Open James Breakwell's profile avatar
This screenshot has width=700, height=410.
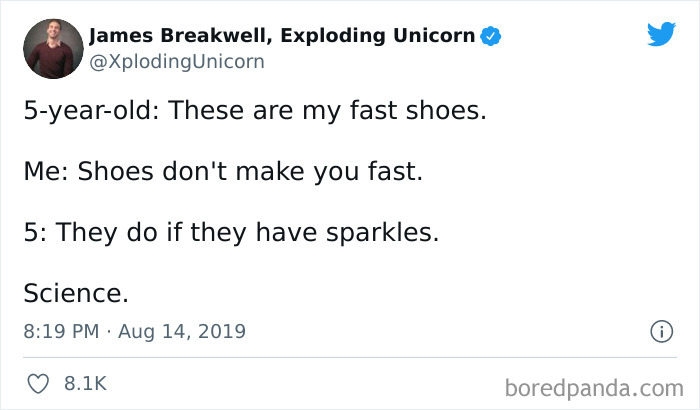[x=51, y=50]
